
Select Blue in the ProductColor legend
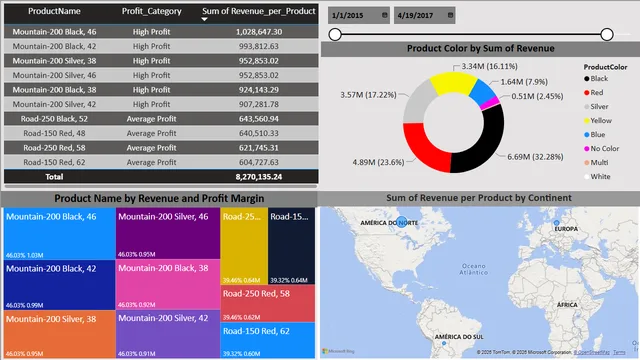(x=594, y=134)
